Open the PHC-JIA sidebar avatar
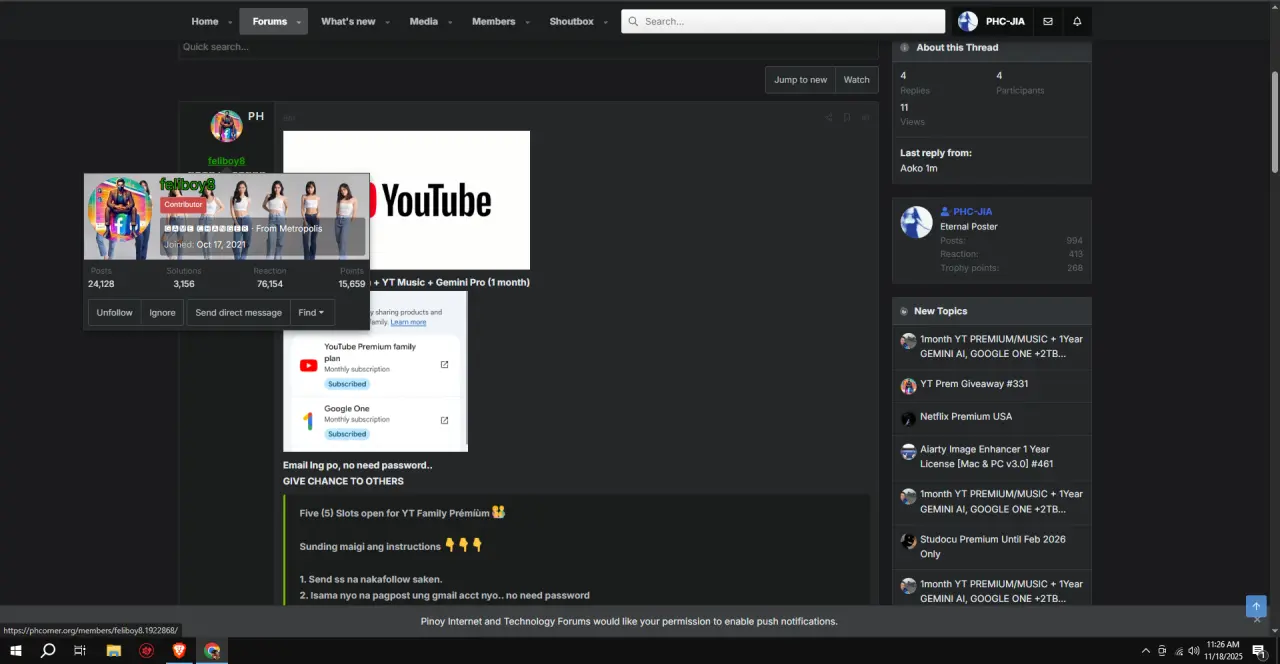Screen dimensions: 1280x664 pos(916,222)
